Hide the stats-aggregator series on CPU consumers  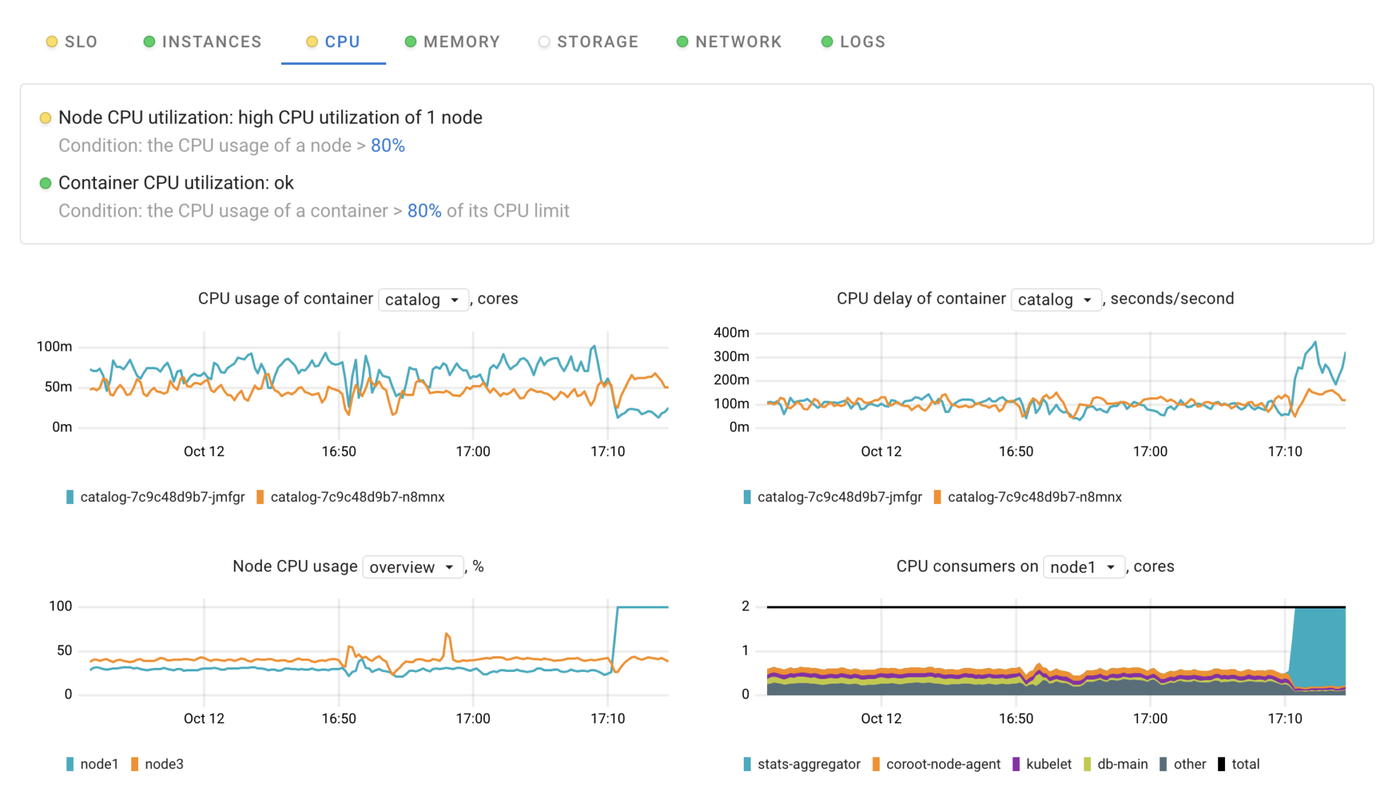pyautogui.click(x=800, y=763)
